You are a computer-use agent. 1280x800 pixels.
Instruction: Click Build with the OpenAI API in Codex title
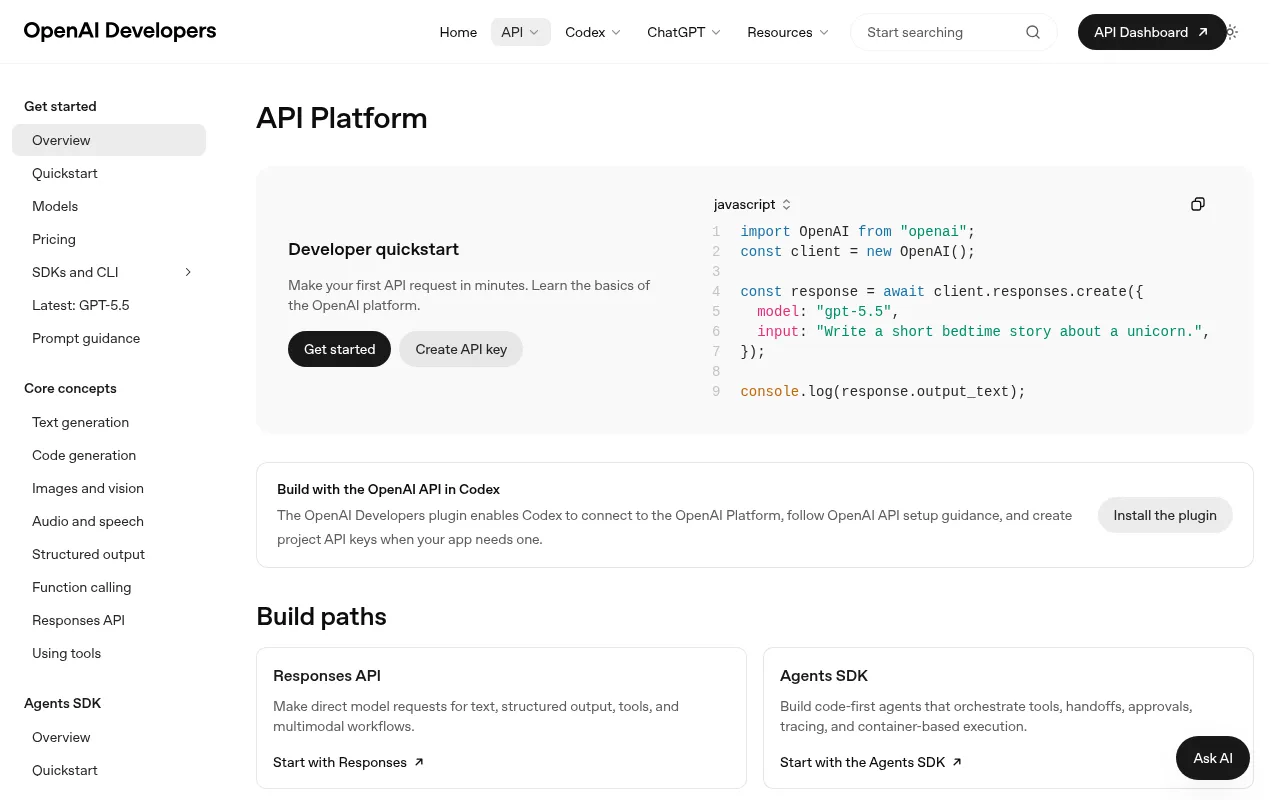point(388,489)
